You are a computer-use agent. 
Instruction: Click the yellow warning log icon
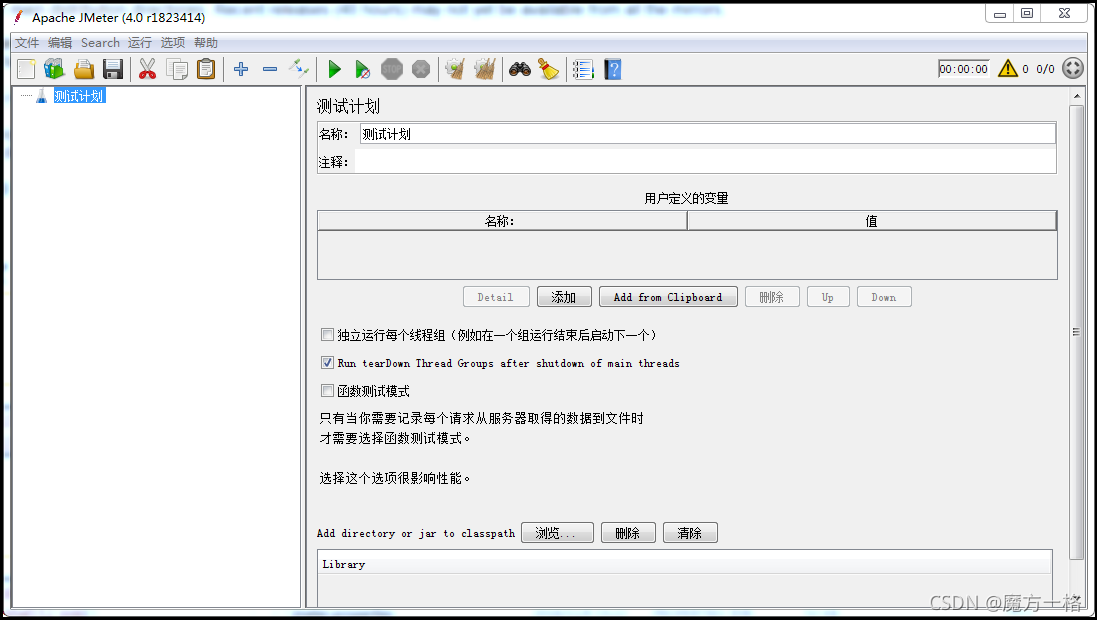pyautogui.click(x=1007, y=69)
